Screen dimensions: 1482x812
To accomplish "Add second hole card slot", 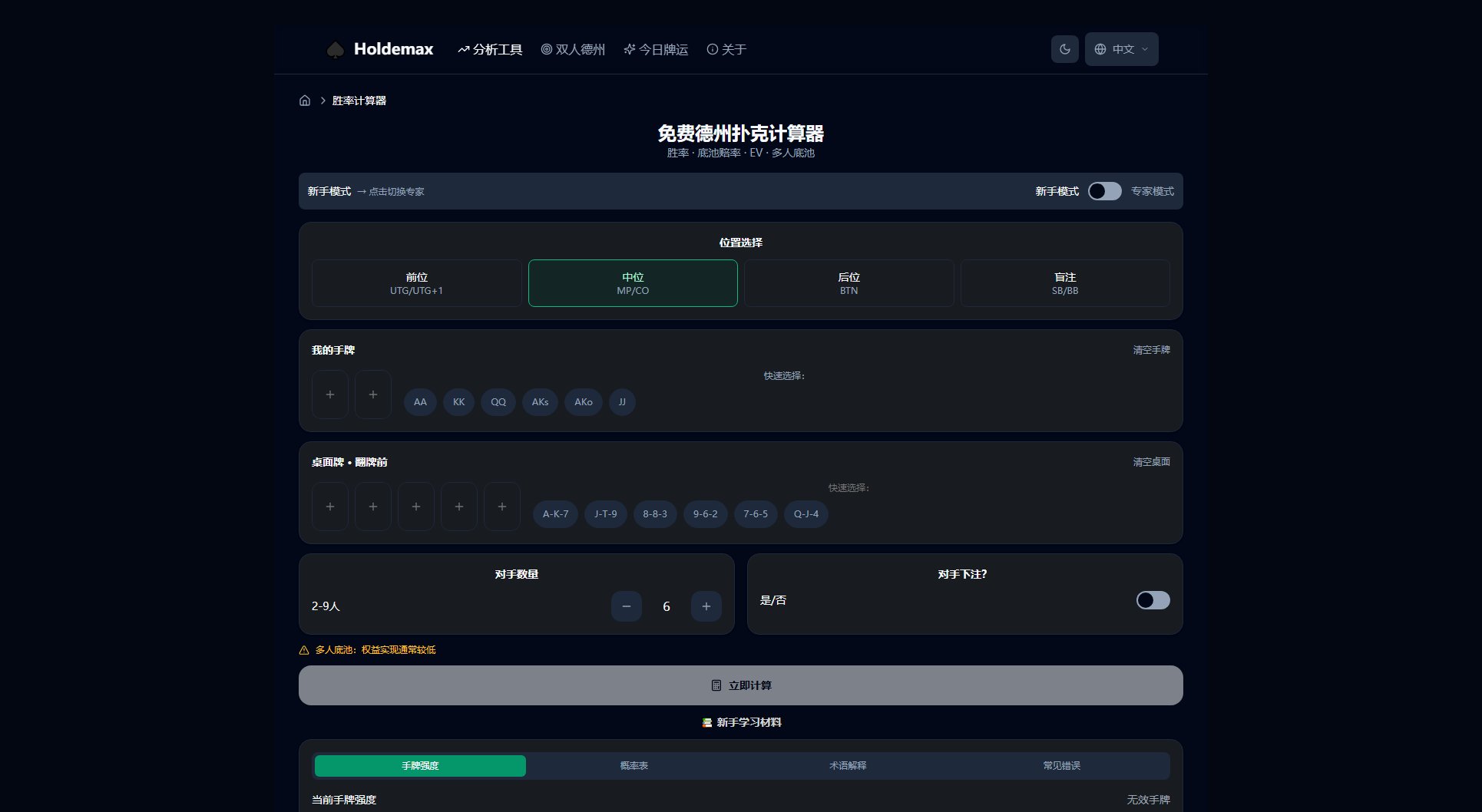I will pos(373,394).
